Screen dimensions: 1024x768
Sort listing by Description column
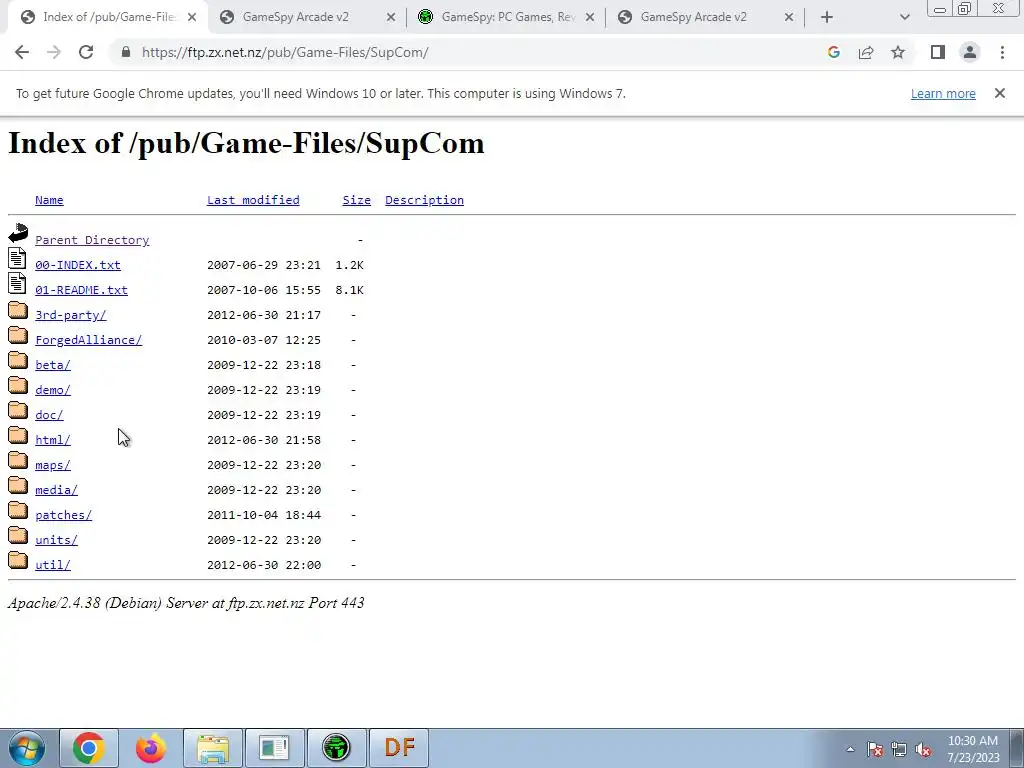click(424, 200)
